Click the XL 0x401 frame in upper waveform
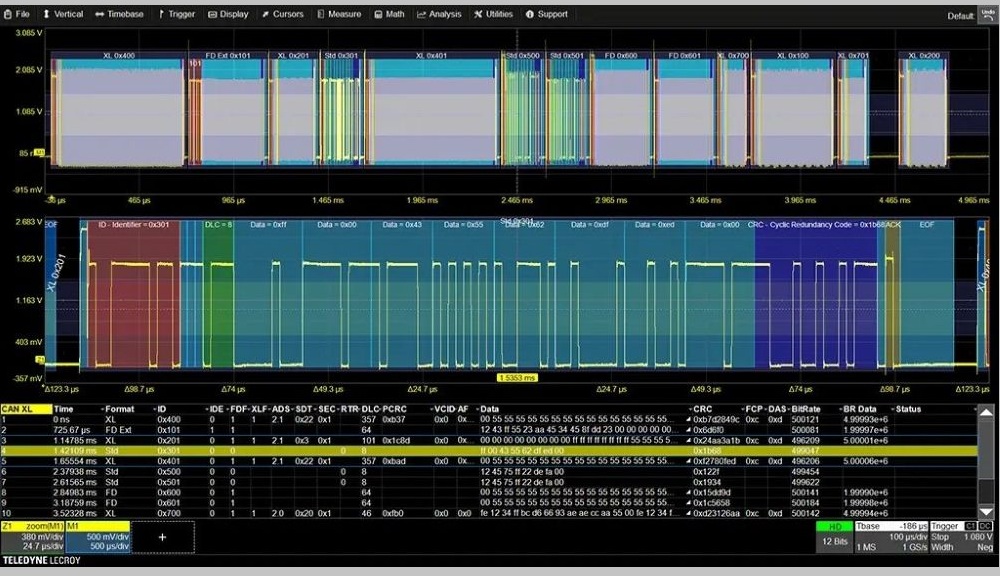Image resolution: width=1000 pixels, height=576 pixels. [x=434, y=110]
